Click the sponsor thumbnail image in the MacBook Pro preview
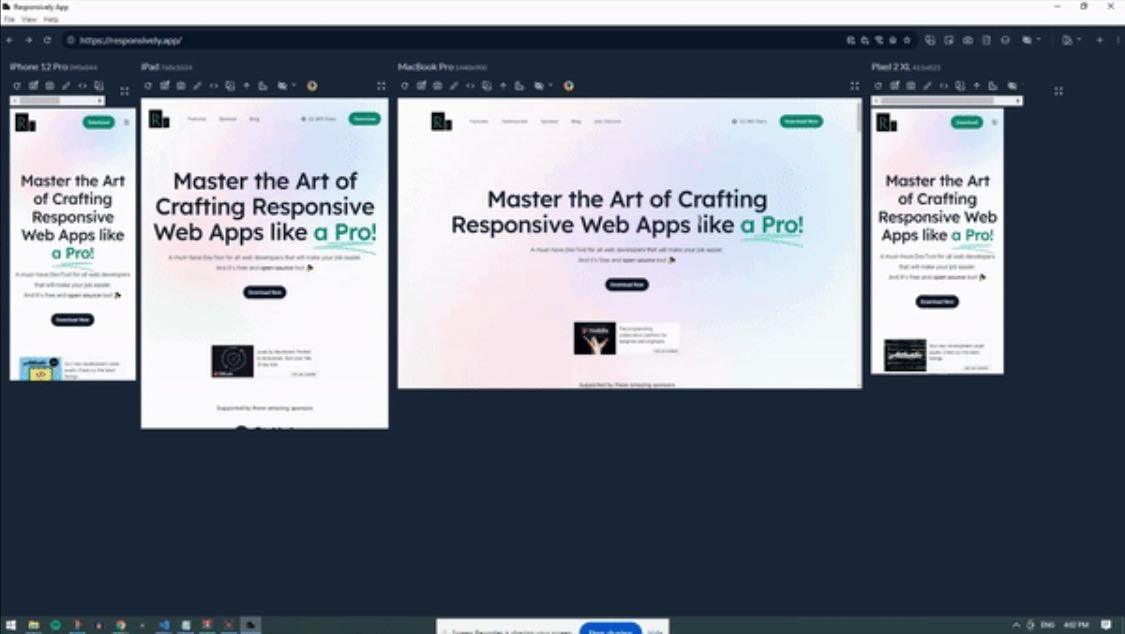1125x634 pixels. (x=595, y=338)
